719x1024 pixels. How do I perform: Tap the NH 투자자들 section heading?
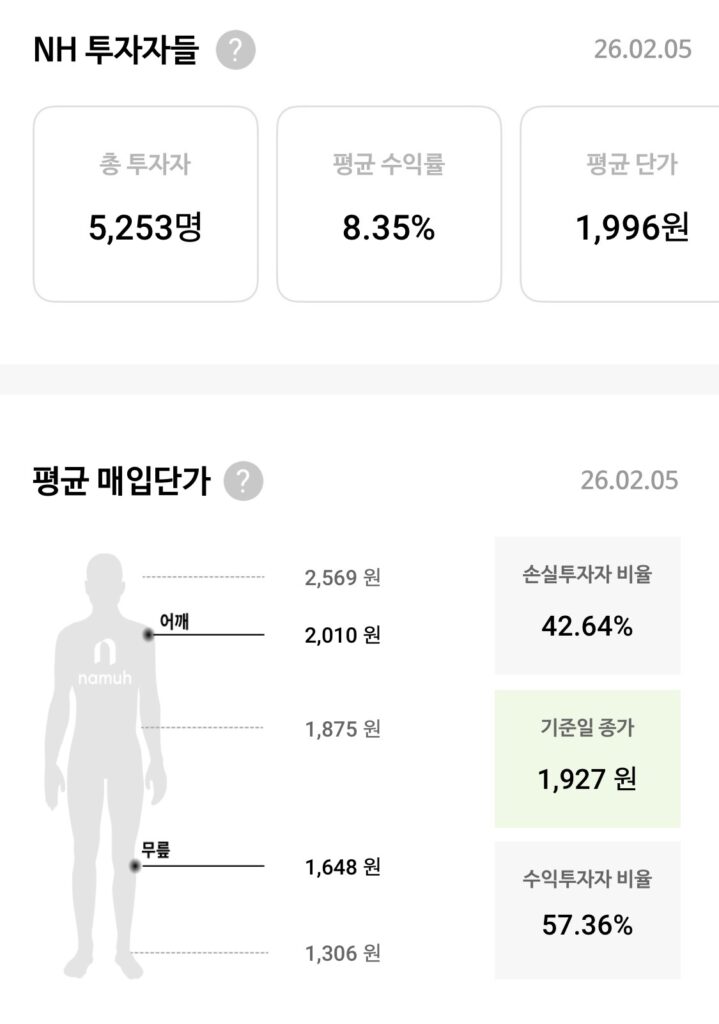pyautogui.click(x=116, y=50)
